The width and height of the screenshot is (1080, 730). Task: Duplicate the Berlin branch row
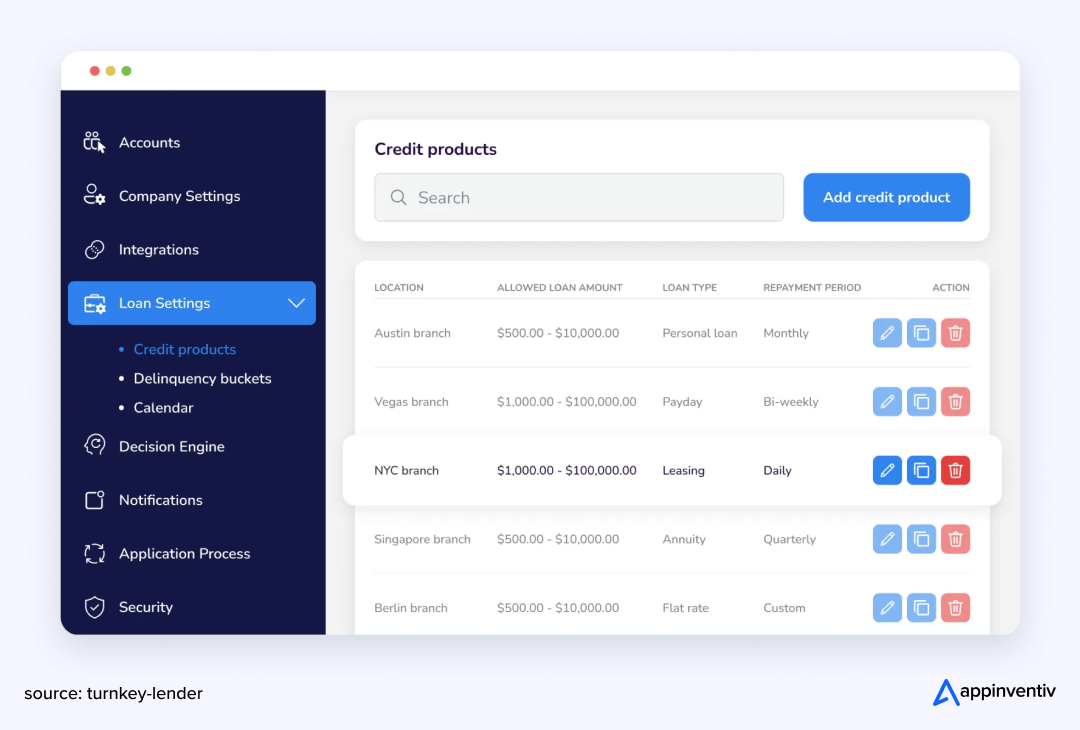921,608
